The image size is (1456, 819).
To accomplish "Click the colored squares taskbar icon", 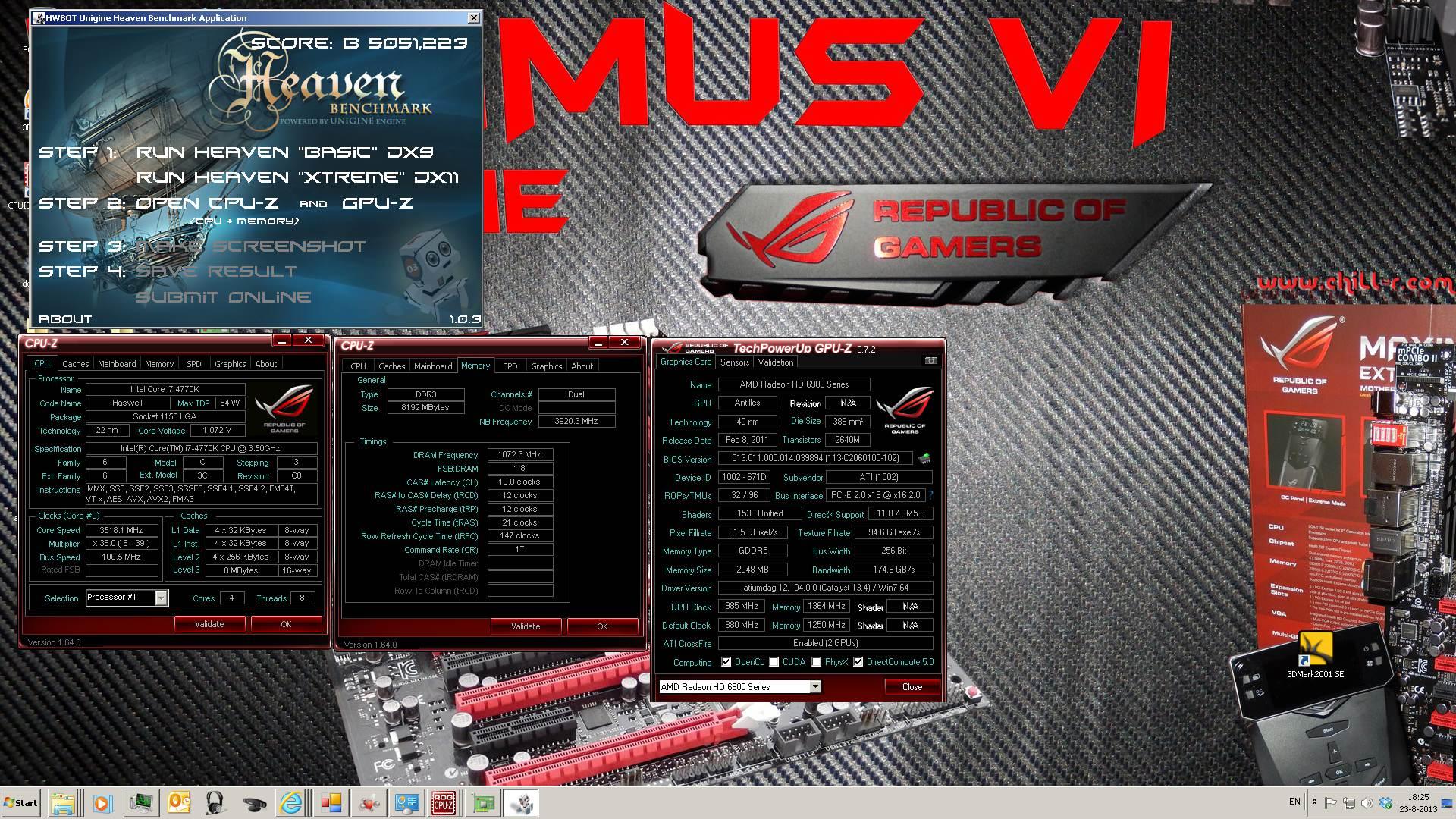I will tap(331, 802).
